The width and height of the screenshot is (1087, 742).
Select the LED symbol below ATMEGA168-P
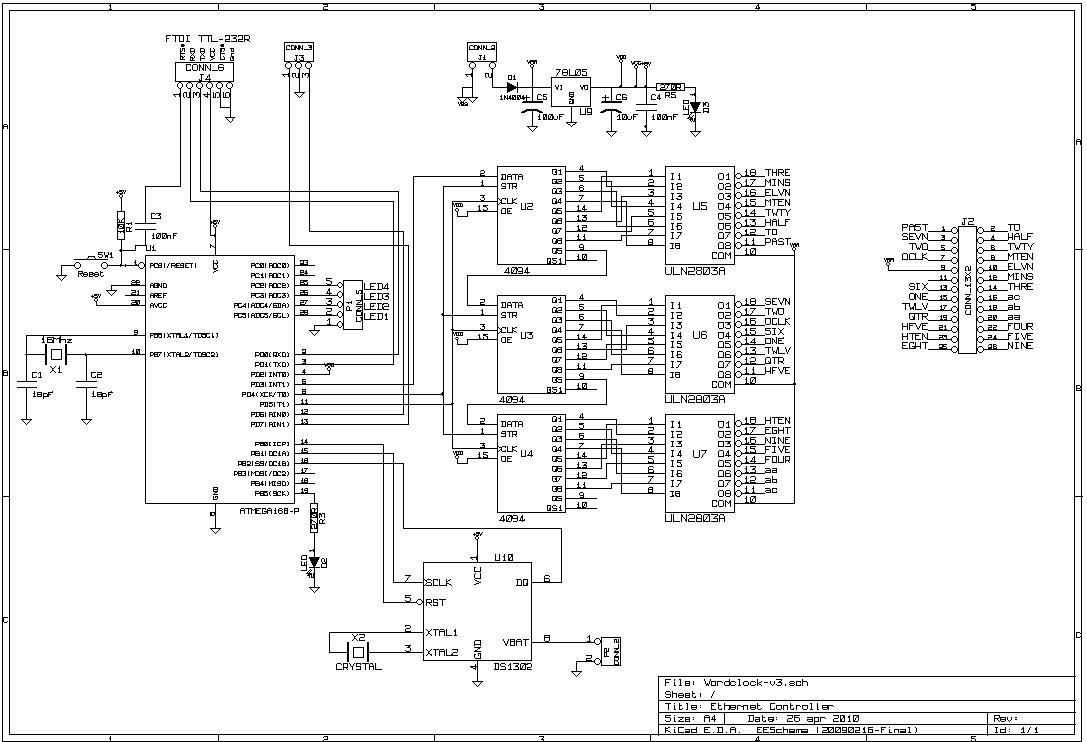315,562
